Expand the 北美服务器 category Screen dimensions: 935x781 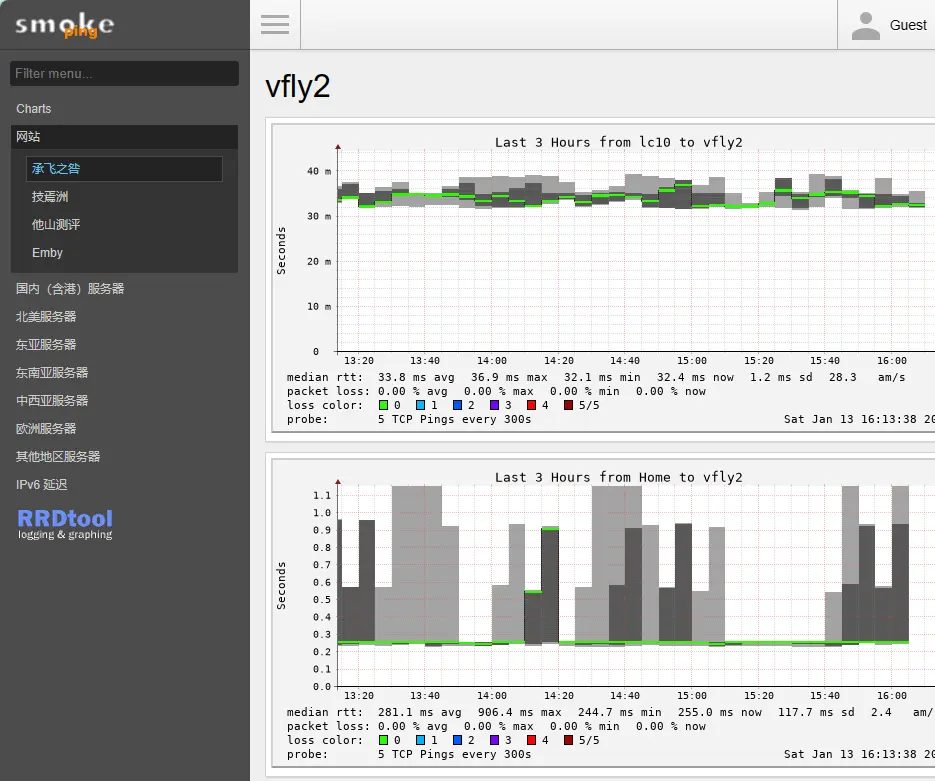(x=46, y=317)
